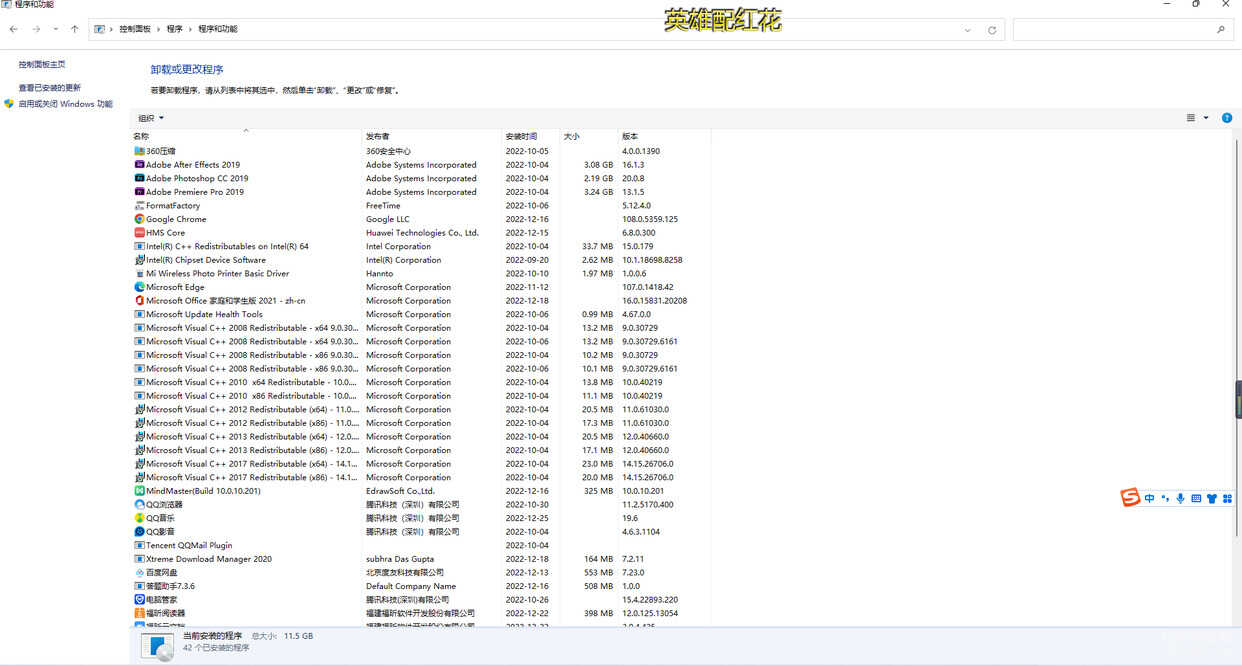Click the refresh icon beside address bar
Image resolution: width=1242 pixels, height=666 pixels.
pyautogui.click(x=992, y=30)
